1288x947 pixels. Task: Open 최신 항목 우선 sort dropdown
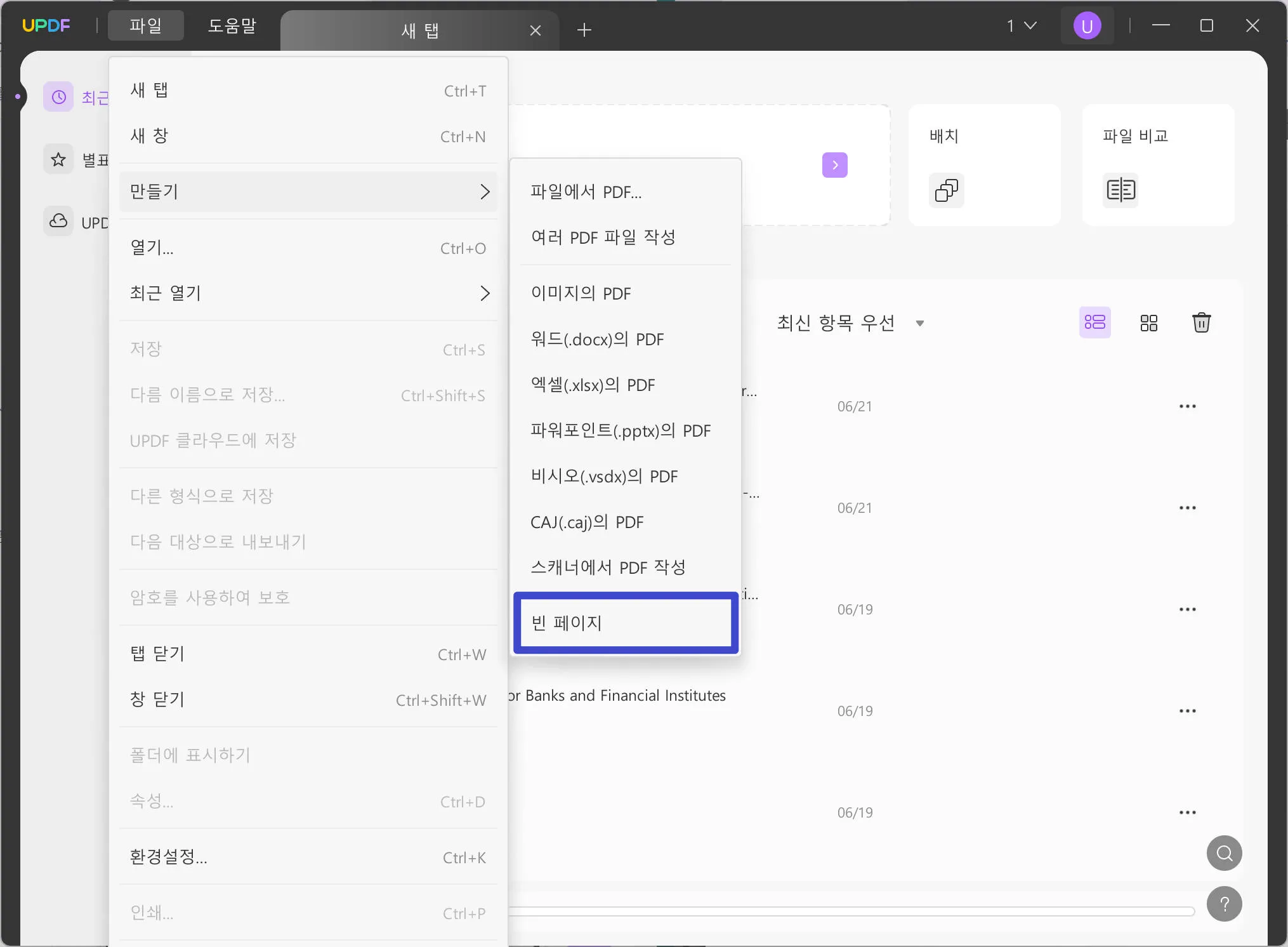pos(850,323)
